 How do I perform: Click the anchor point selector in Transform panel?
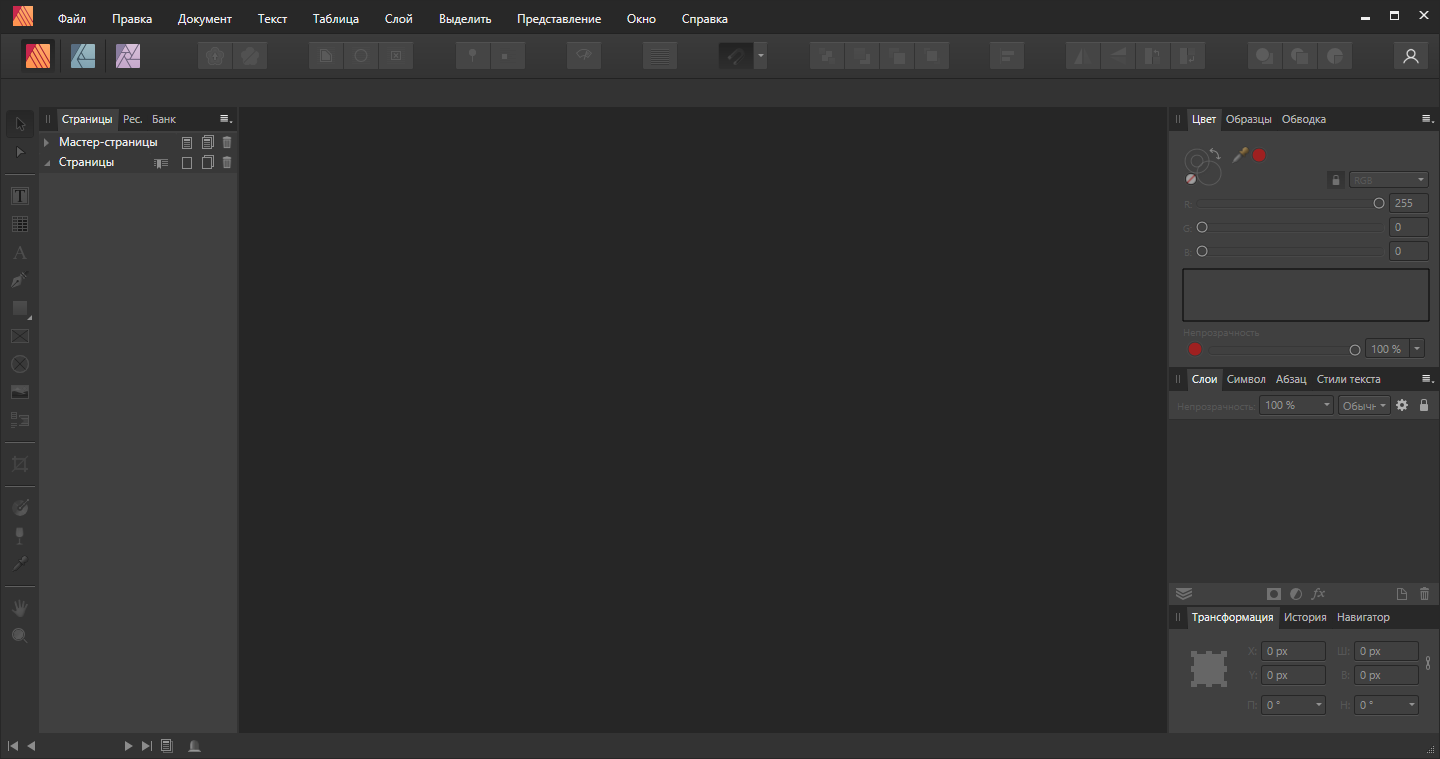(1208, 669)
